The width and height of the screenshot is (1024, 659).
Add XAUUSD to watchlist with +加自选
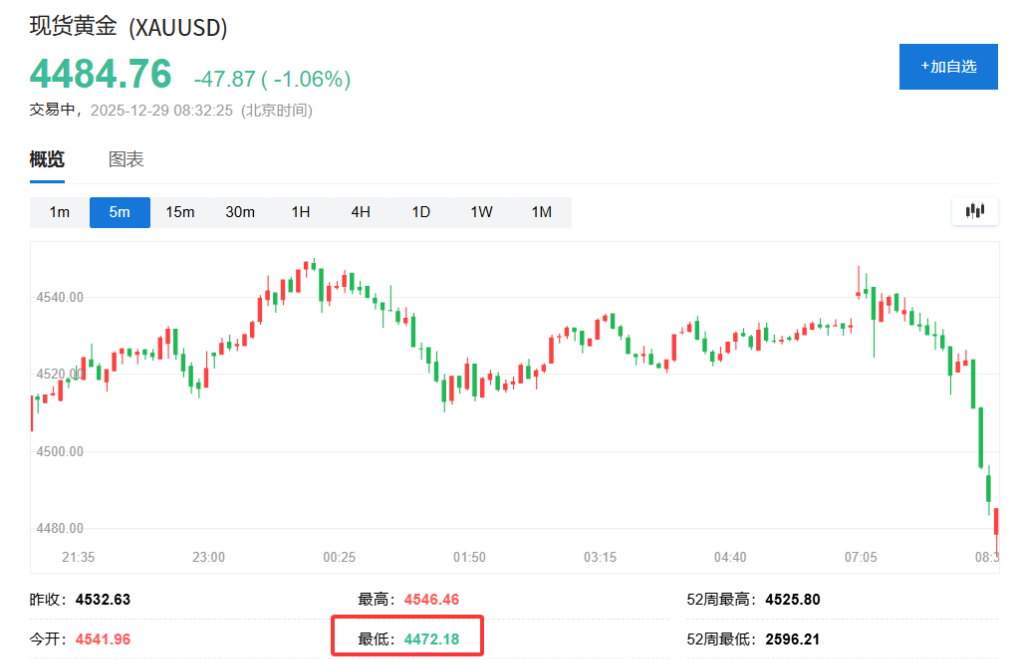click(948, 67)
